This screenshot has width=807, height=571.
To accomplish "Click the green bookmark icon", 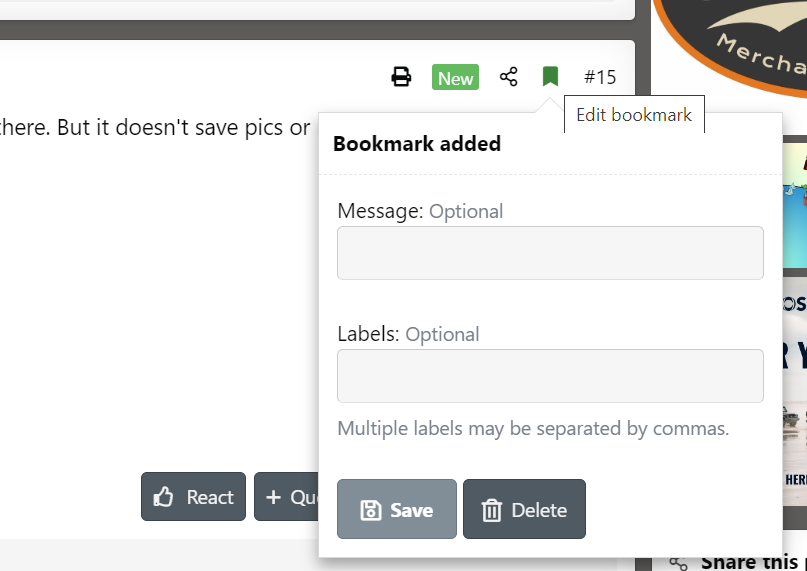I will (x=550, y=77).
